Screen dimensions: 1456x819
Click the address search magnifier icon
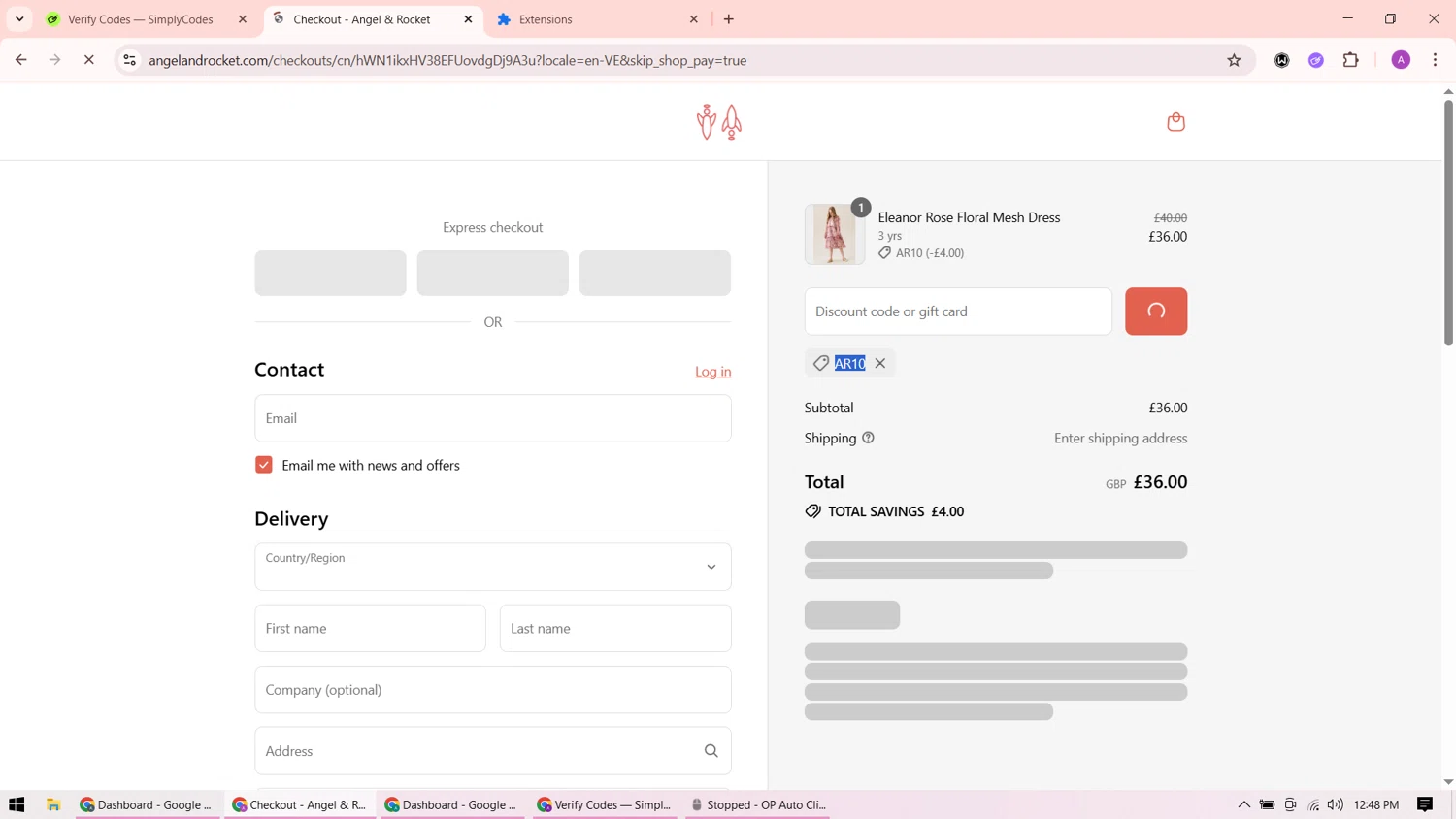[711, 750]
